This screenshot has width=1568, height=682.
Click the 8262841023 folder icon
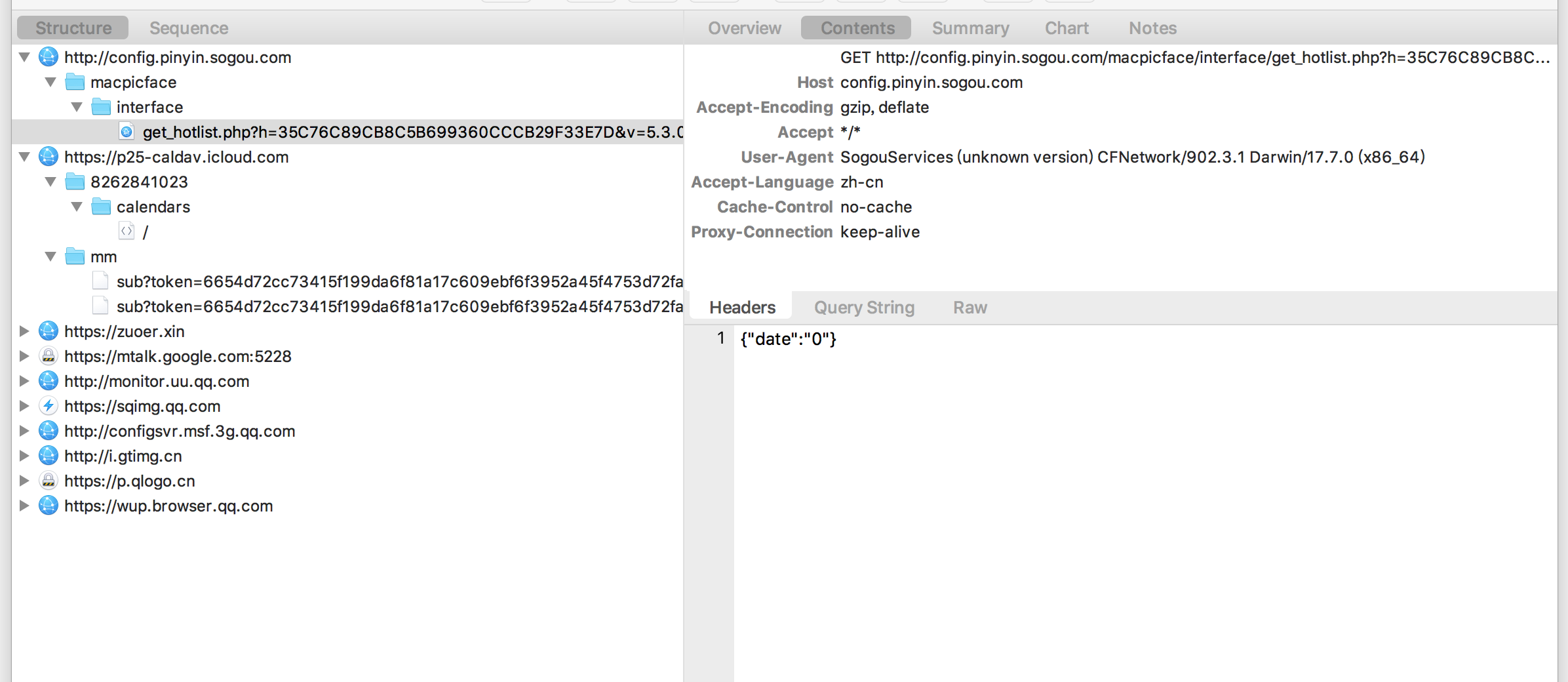click(75, 182)
